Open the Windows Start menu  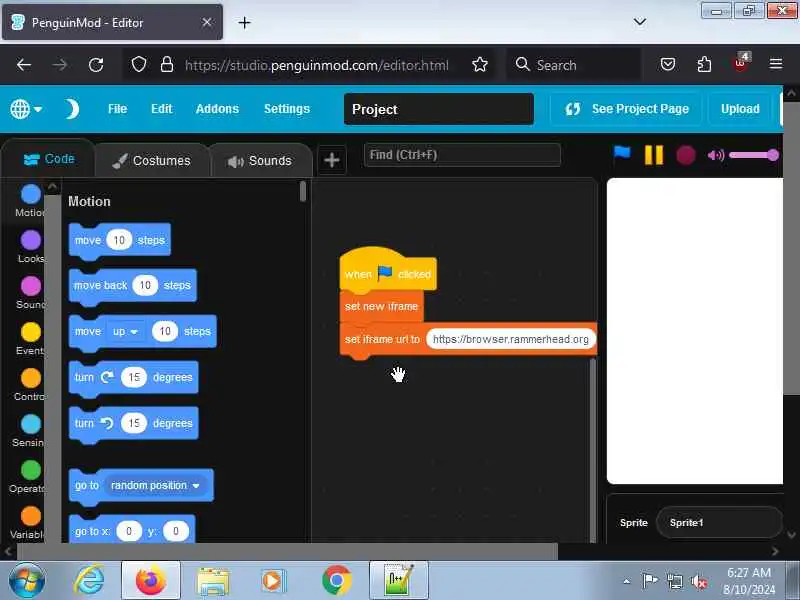(27, 581)
